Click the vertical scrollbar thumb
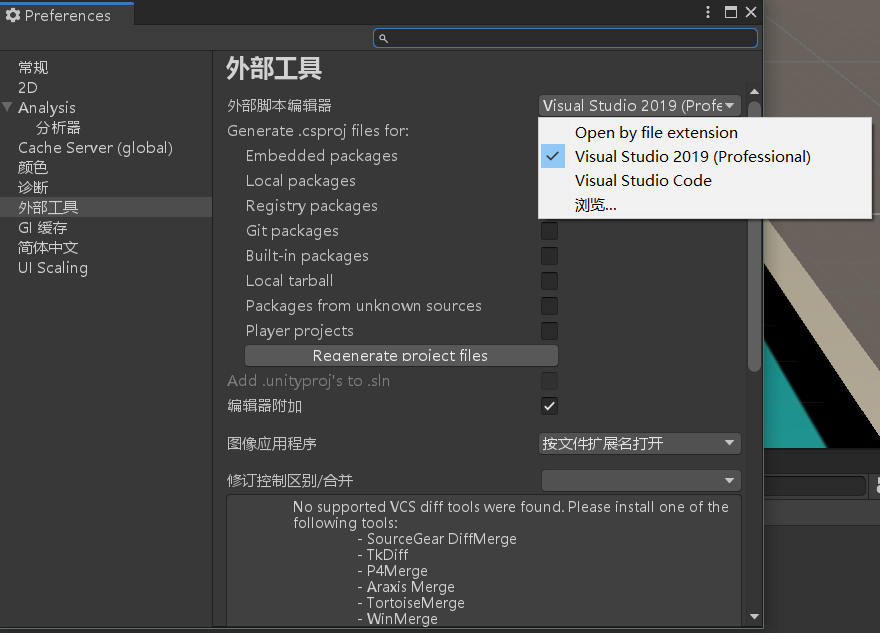Screen dimensions: 880x633 (x=754, y=236)
